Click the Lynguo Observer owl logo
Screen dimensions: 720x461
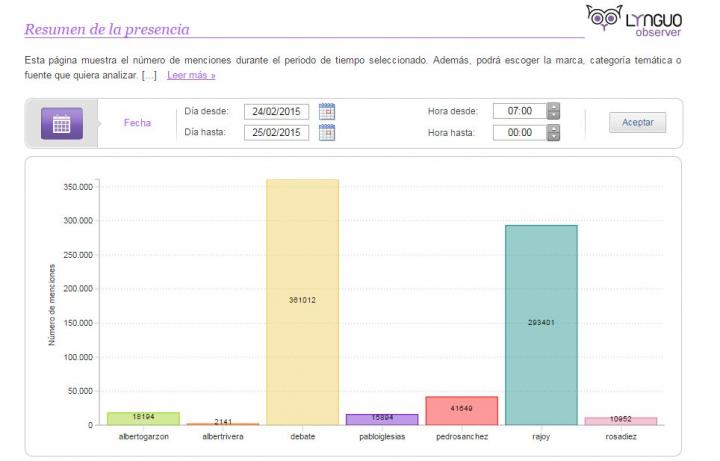click(604, 17)
